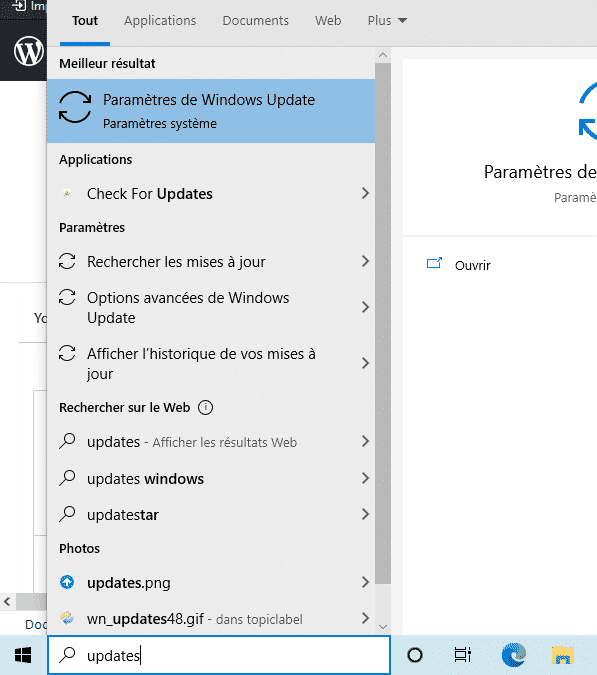Screen dimensions: 597x675
Task: Click magnifier icon for updates windows
Action: pyautogui.click(x=67, y=477)
